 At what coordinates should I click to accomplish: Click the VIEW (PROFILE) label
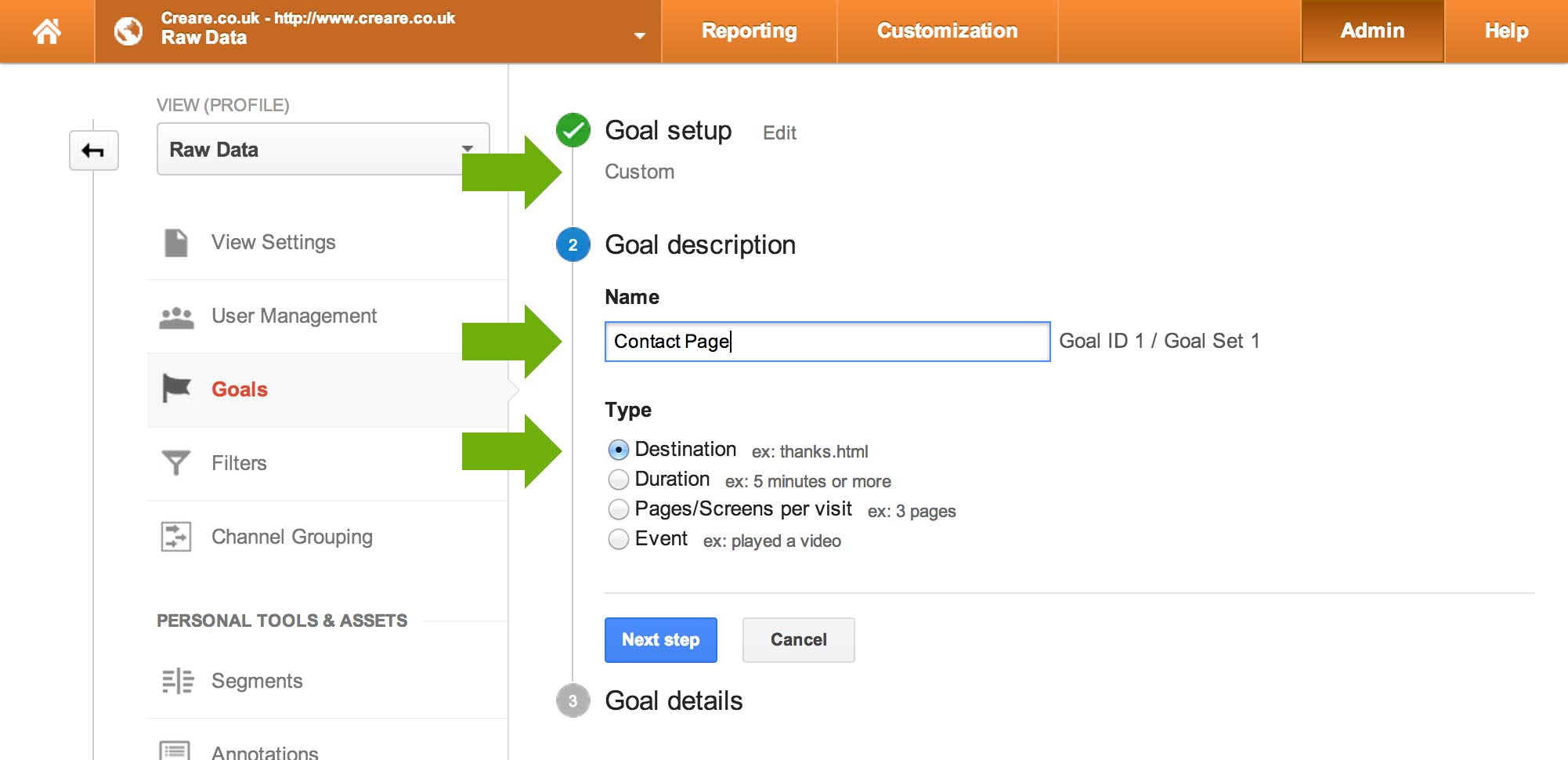tap(222, 105)
